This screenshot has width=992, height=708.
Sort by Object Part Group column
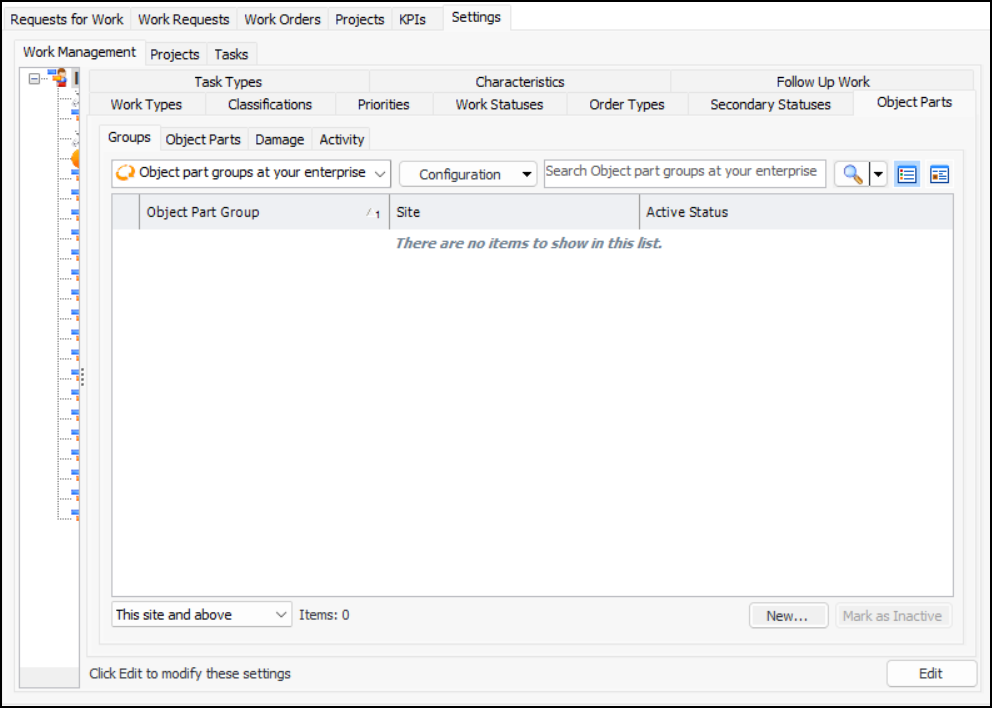click(x=264, y=212)
